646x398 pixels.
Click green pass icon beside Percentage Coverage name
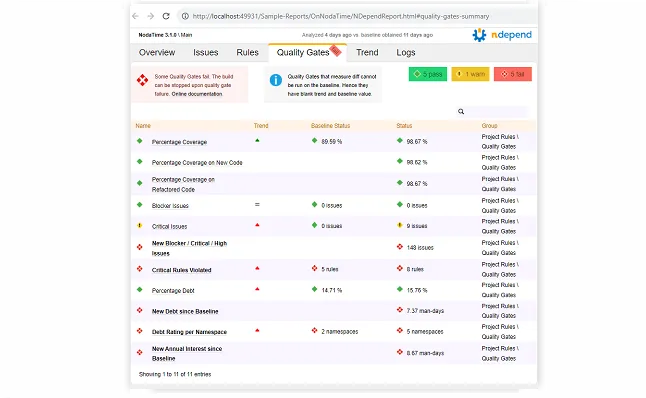tap(140, 141)
